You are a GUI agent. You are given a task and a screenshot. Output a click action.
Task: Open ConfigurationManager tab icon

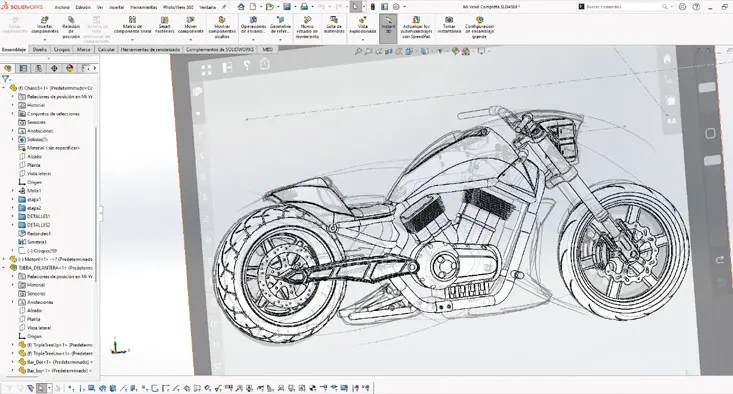[x=38, y=68]
